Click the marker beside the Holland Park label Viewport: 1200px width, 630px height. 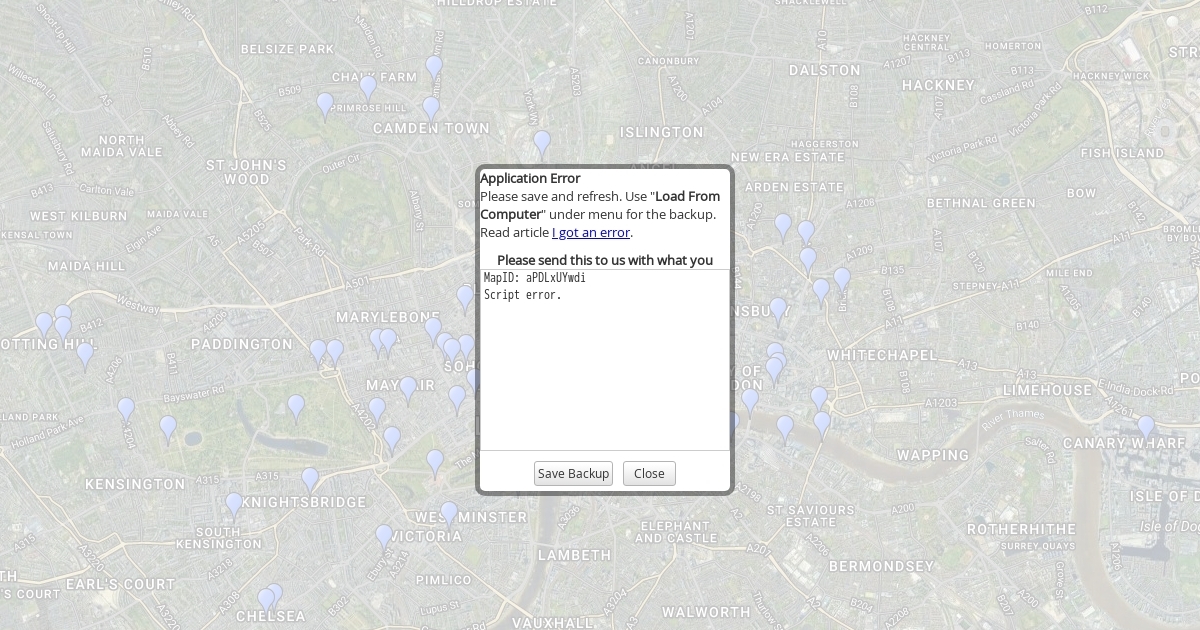pyautogui.click(x=126, y=409)
